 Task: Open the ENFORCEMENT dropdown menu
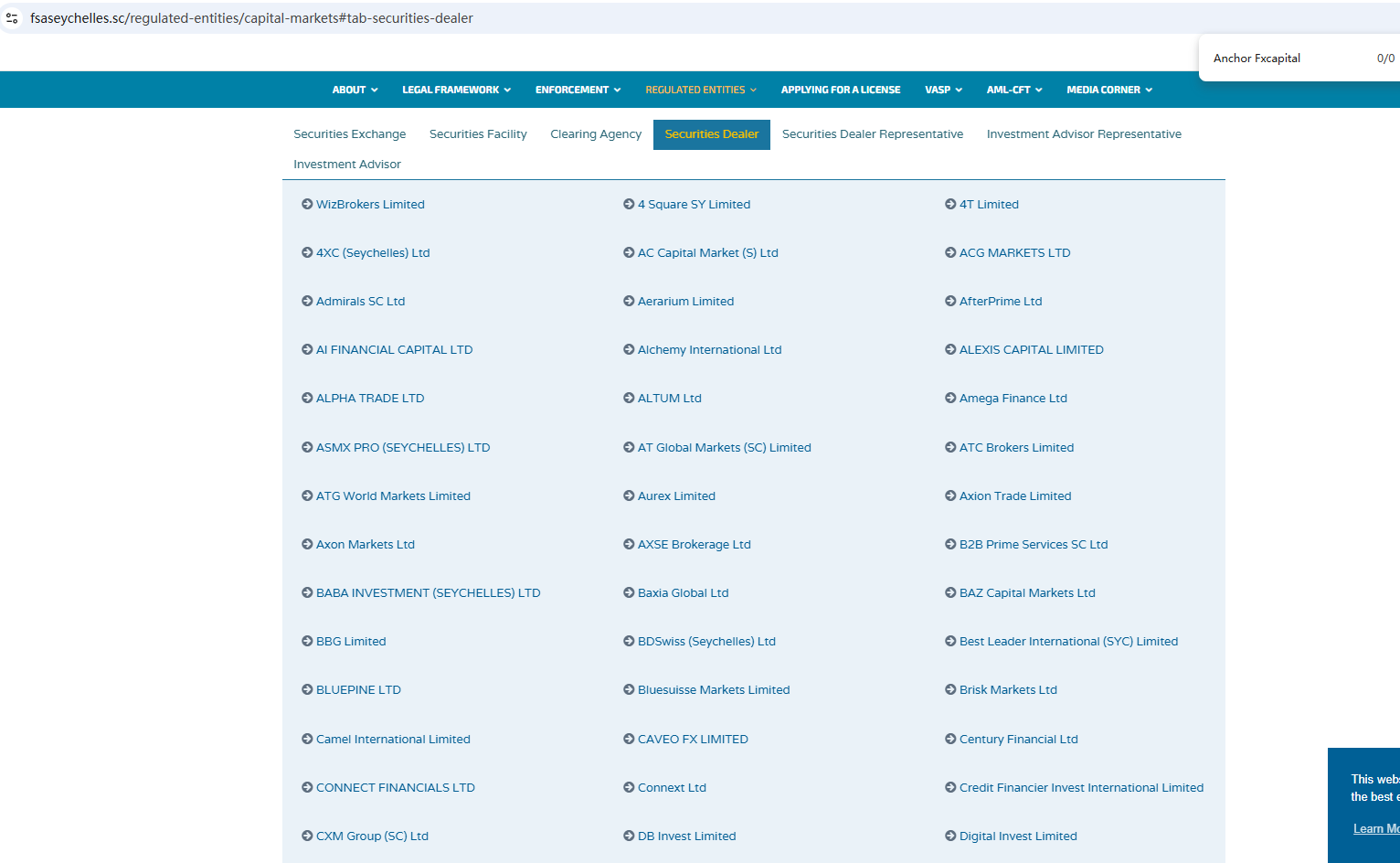pos(578,90)
